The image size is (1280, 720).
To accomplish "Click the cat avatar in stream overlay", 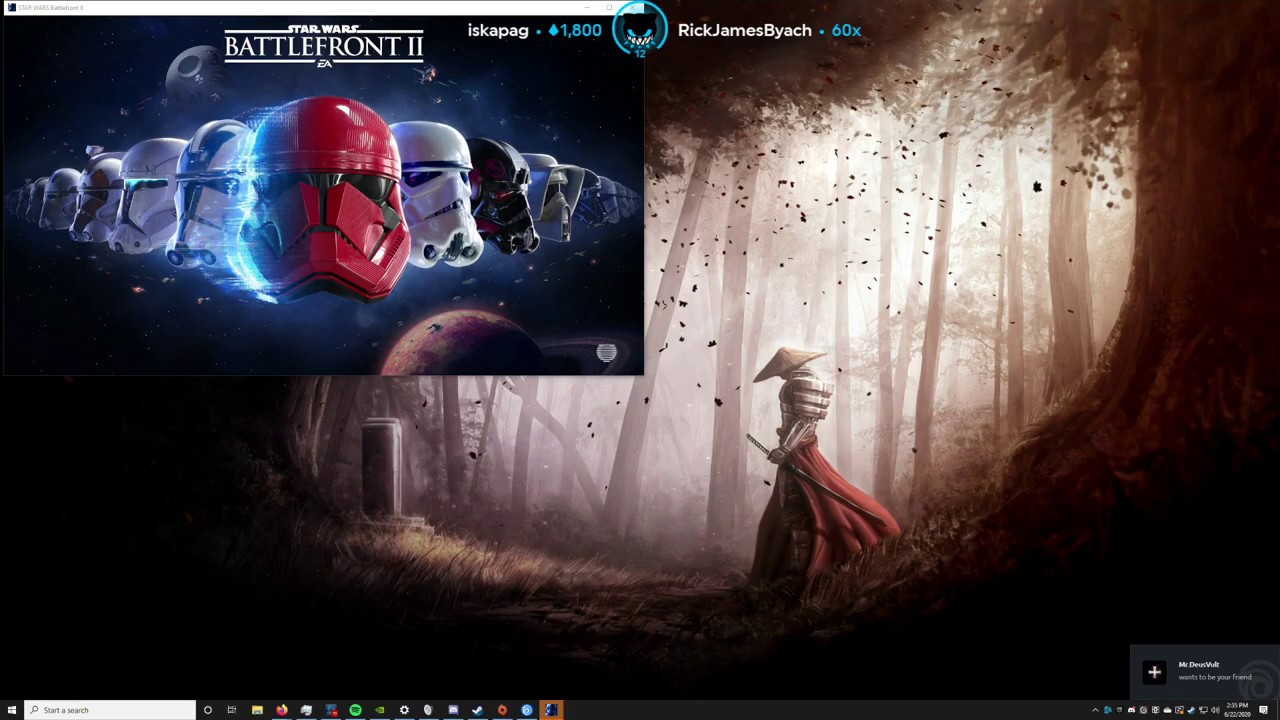I will click(640, 29).
